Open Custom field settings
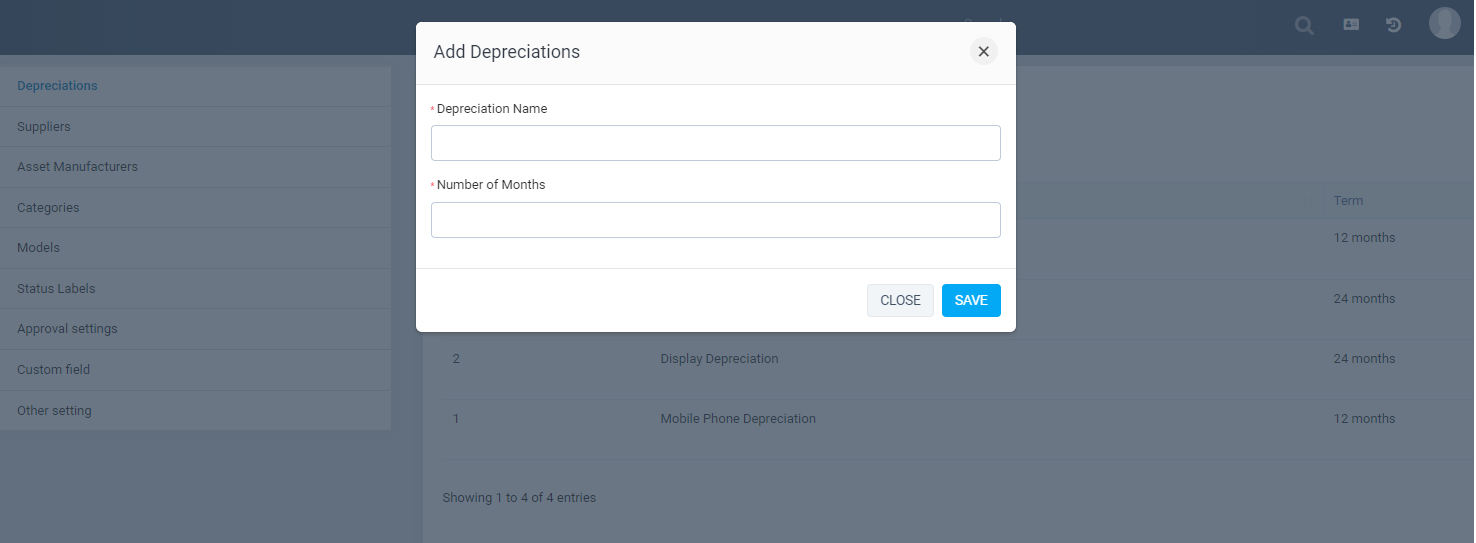 53,370
